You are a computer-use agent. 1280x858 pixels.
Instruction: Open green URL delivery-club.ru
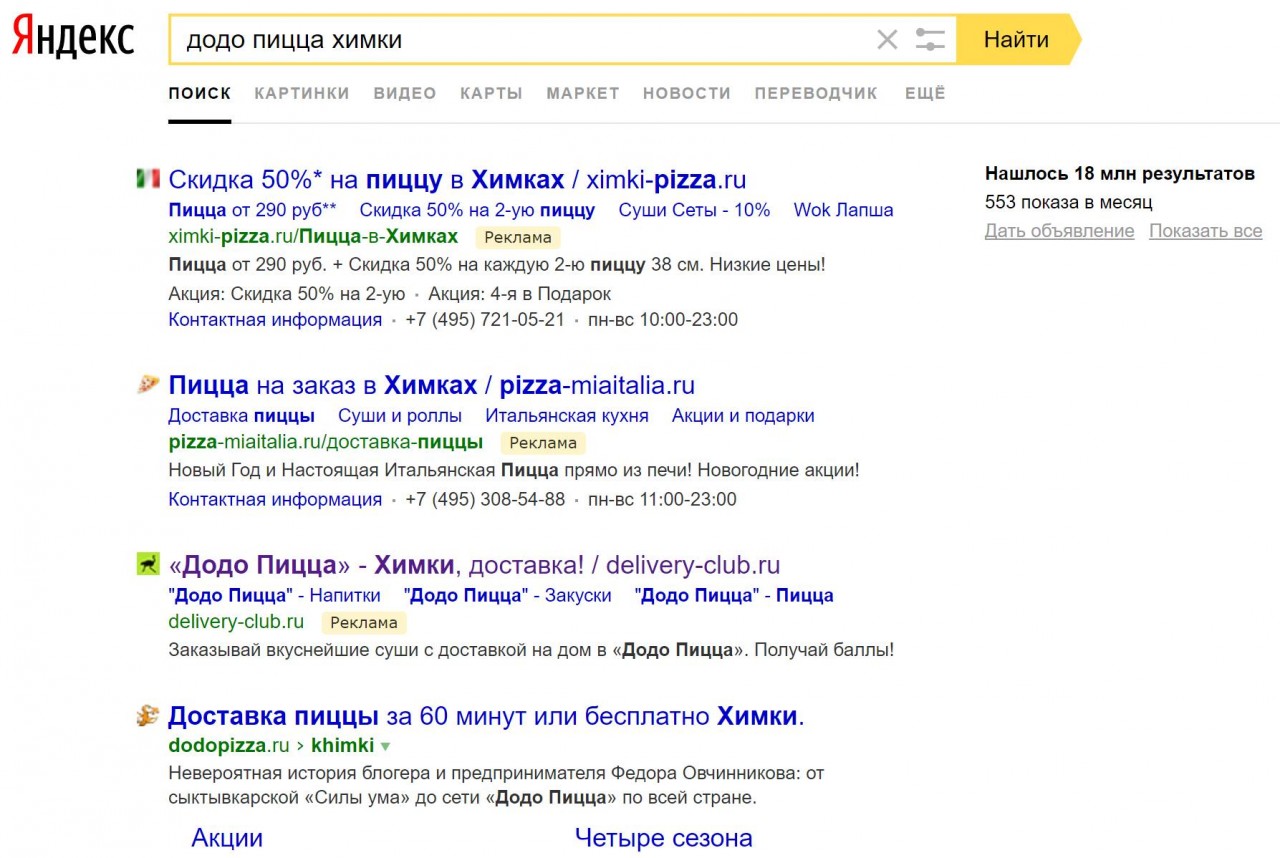[236, 622]
